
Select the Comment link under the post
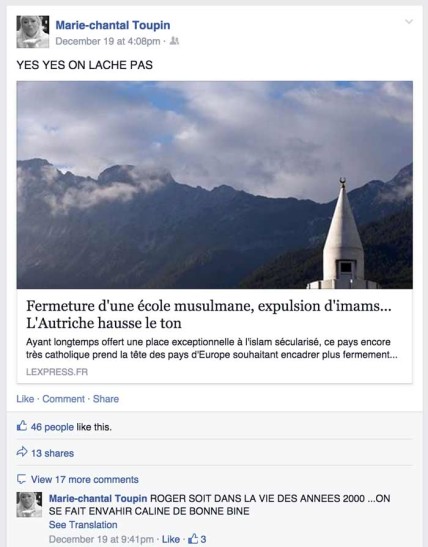pos(63,399)
